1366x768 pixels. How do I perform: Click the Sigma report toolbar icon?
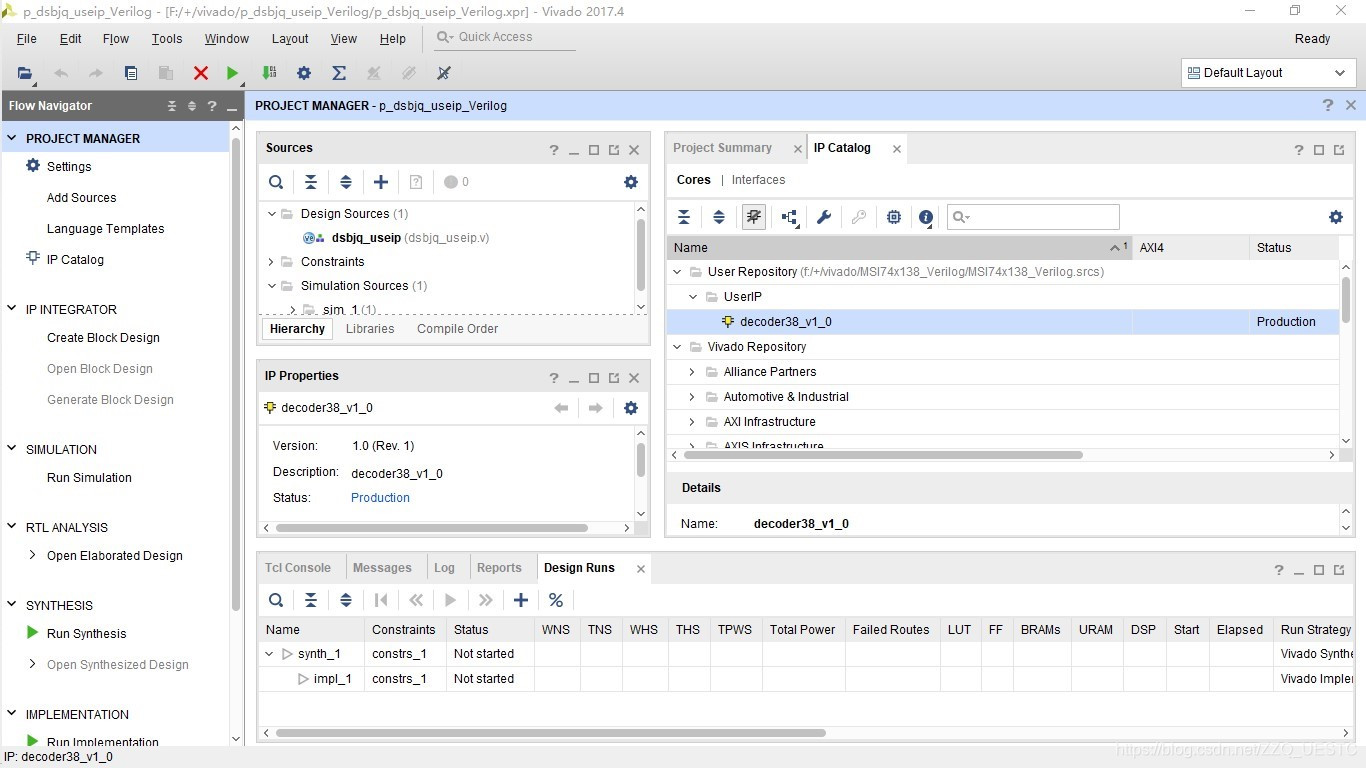[339, 73]
